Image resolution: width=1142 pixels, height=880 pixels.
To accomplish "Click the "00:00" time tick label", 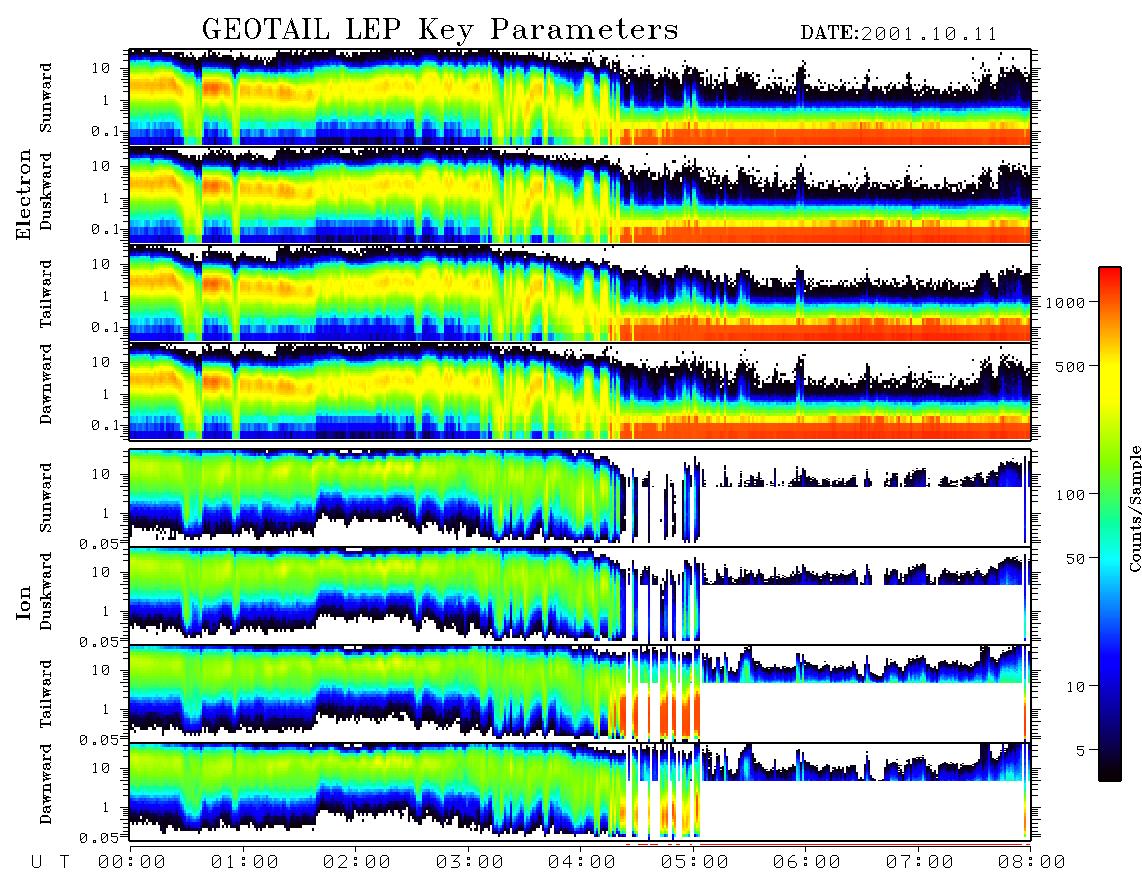I will point(132,863).
